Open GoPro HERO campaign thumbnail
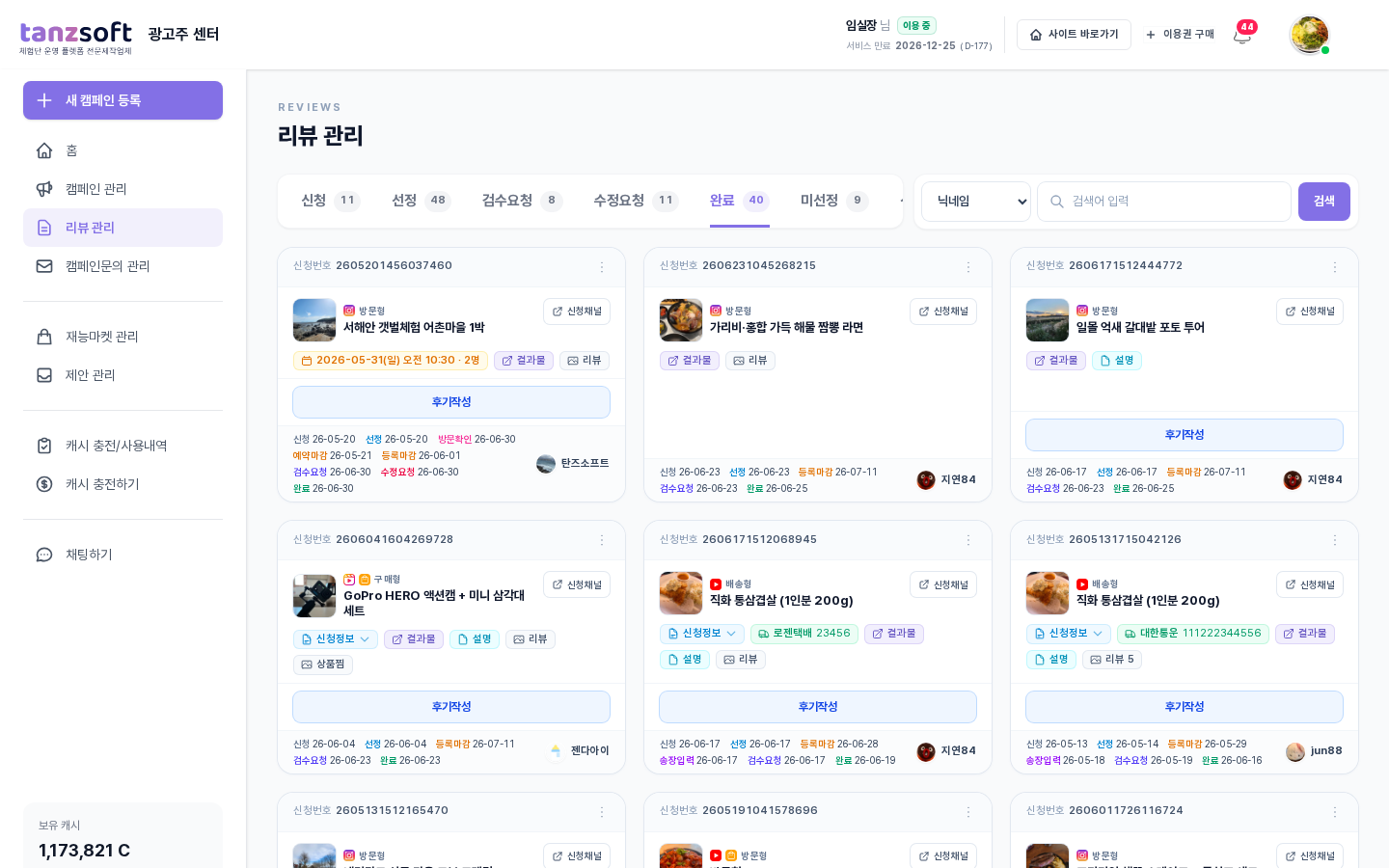 tap(314, 596)
